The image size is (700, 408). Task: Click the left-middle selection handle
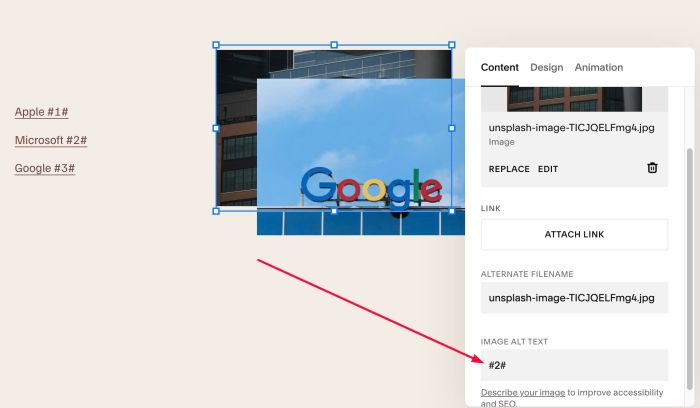tap(216, 128)
